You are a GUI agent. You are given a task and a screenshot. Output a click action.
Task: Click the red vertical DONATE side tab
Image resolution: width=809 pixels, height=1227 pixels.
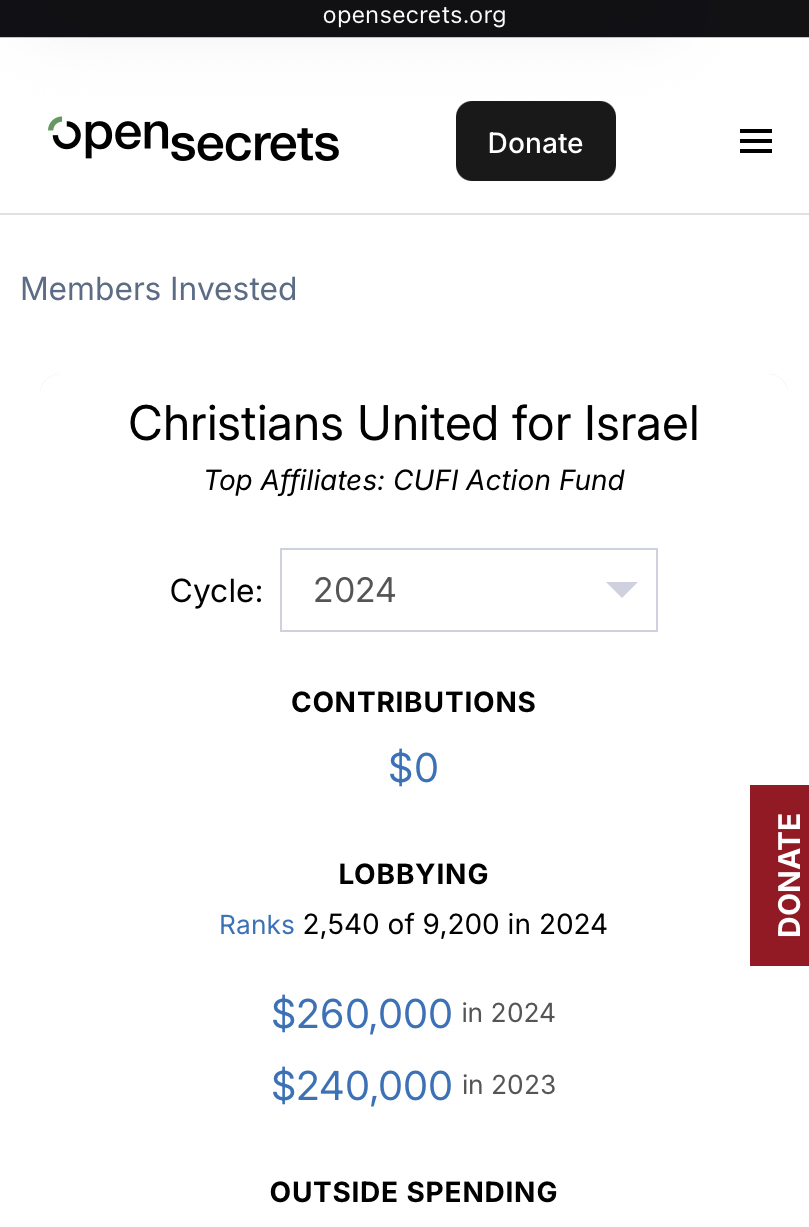point(780,875)
